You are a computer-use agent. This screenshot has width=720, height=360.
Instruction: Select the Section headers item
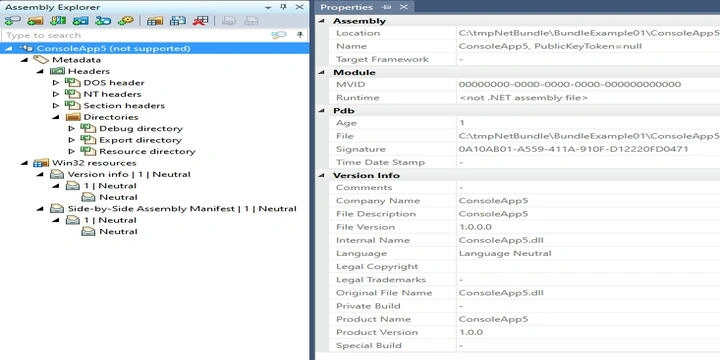click(x=124, y=106)
